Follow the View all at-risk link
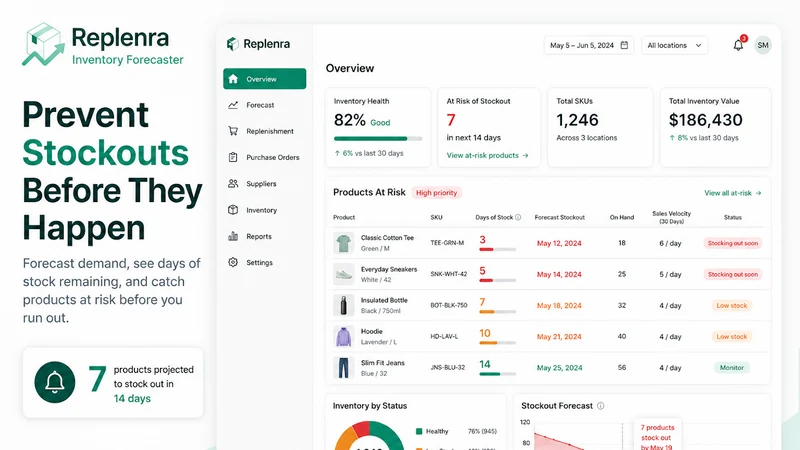 733,193
